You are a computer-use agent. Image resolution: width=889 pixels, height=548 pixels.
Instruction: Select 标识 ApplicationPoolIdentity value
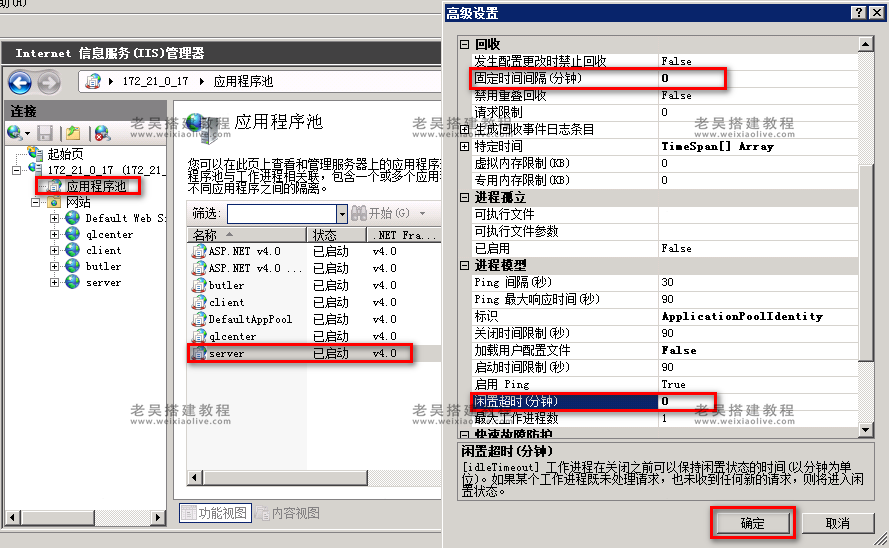pos(758,316)
